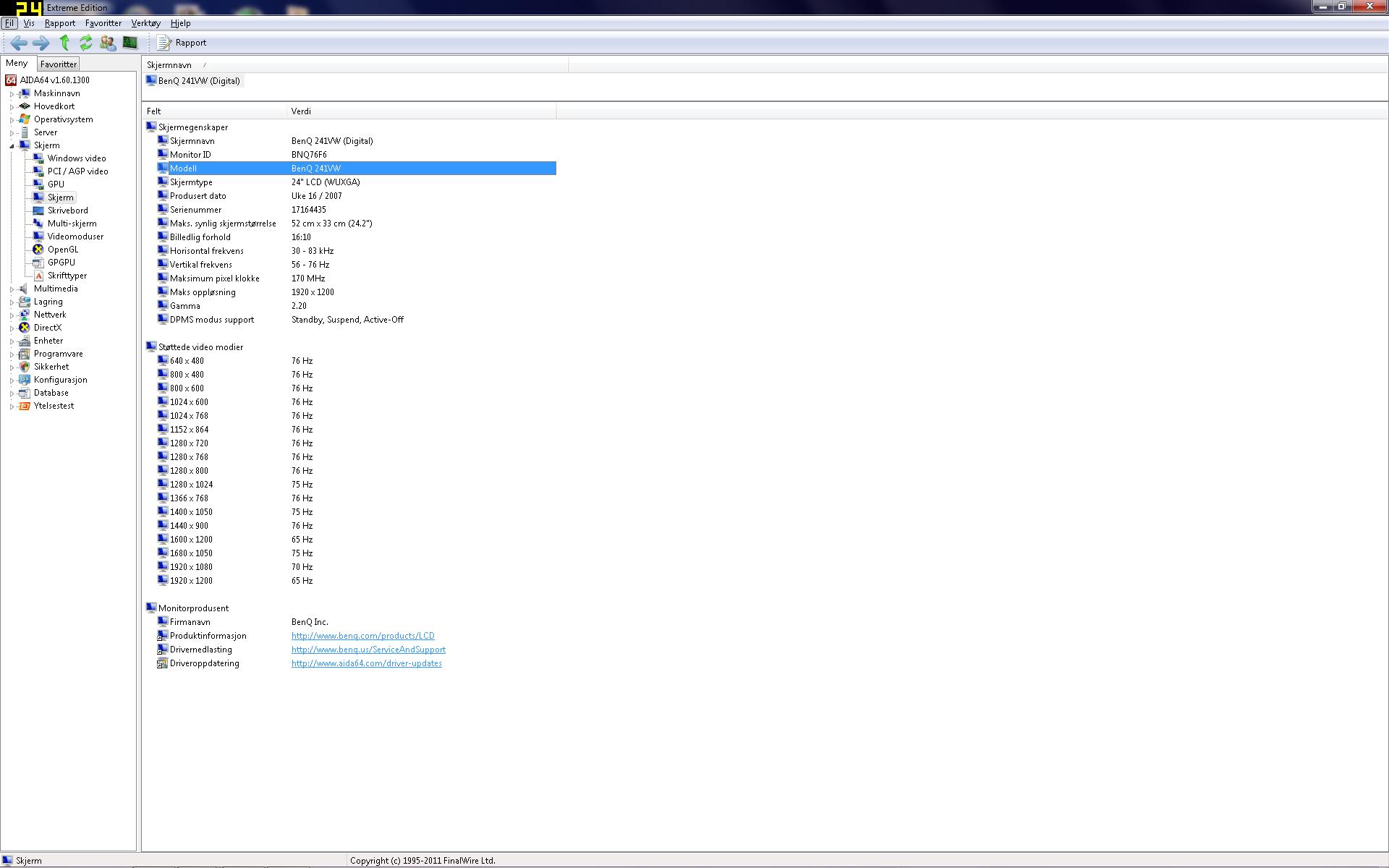Select the 1920 x 1080 video mode row

tap(191, 567)
